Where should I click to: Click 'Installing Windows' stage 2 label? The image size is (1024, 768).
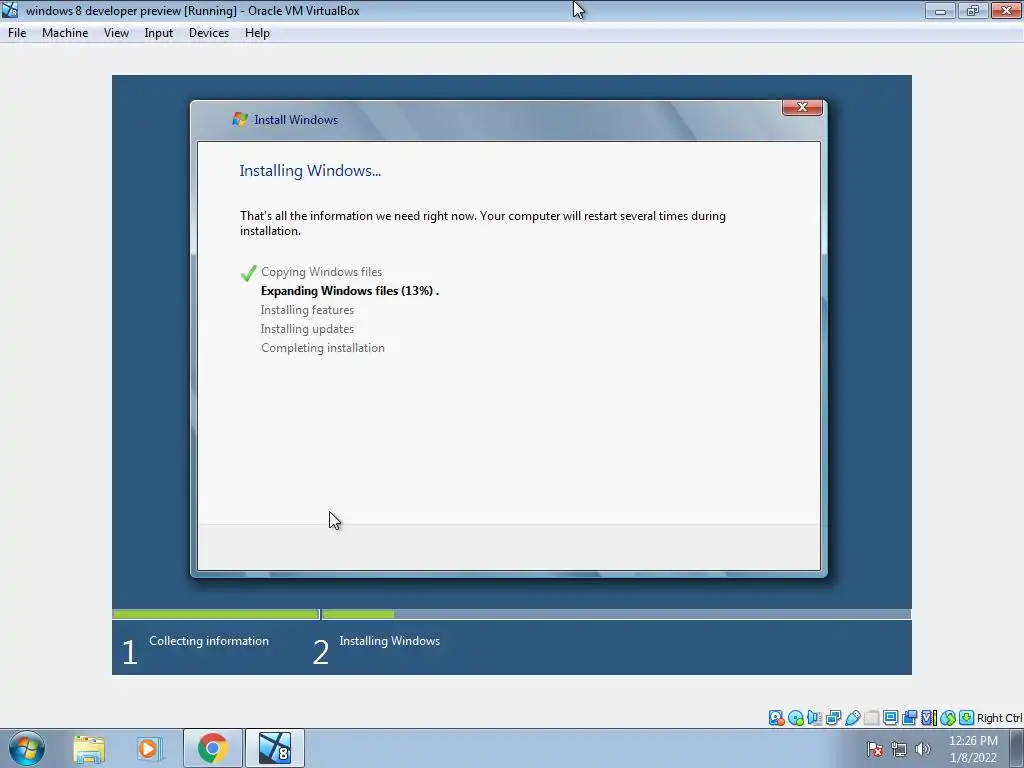(389, 641)
